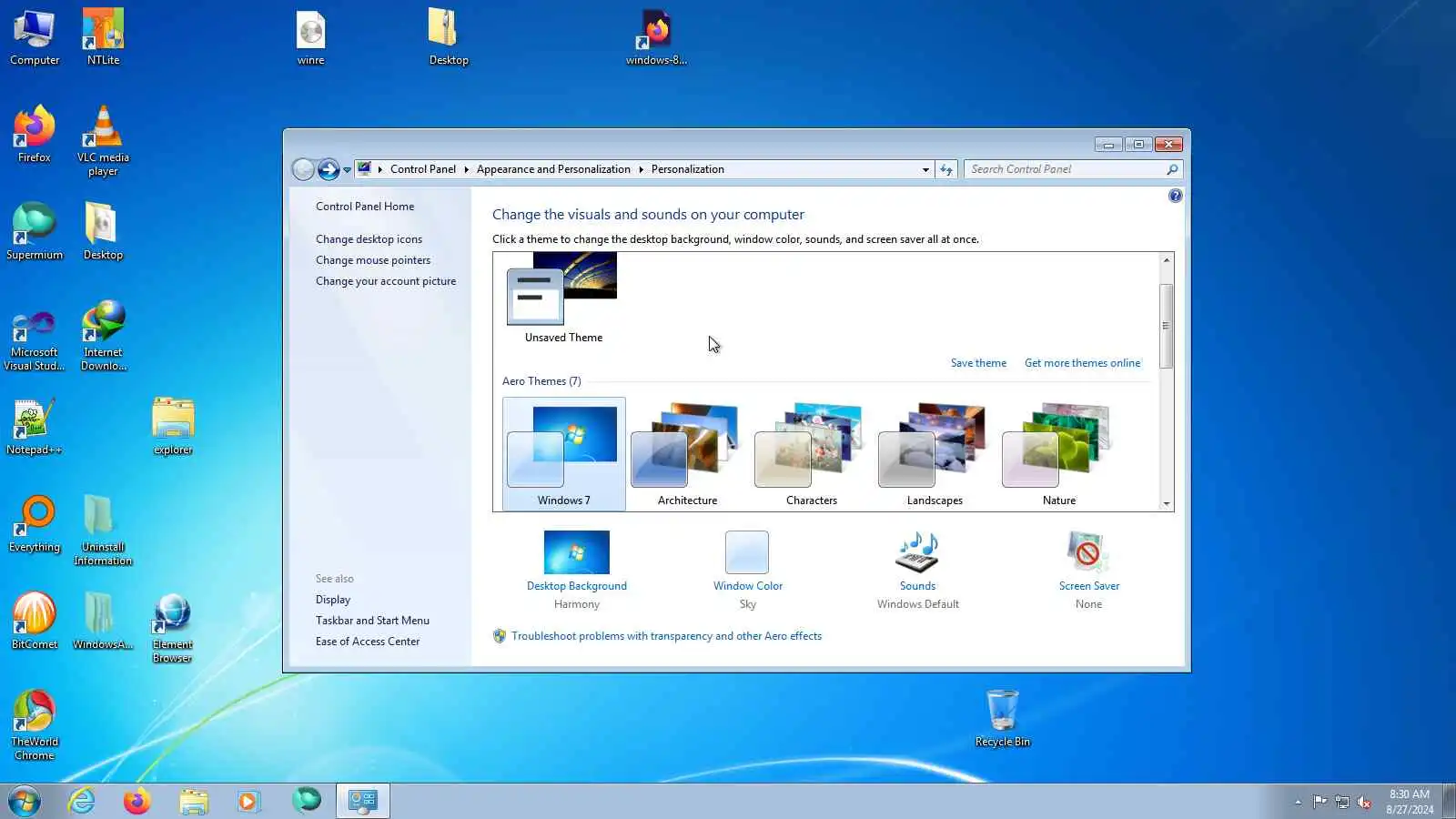Open the Aero transparency troubleshooter link
1456x819 pixels.
point(666,636)
